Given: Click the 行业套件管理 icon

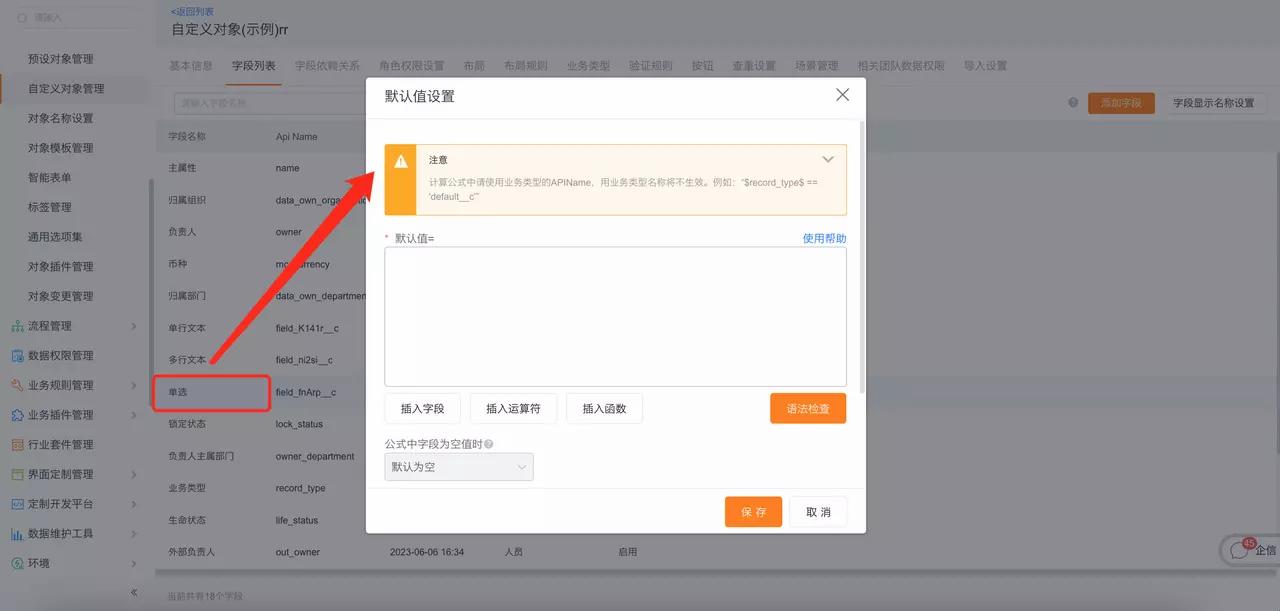Looking at the screenshot, I should coord(18,444).
